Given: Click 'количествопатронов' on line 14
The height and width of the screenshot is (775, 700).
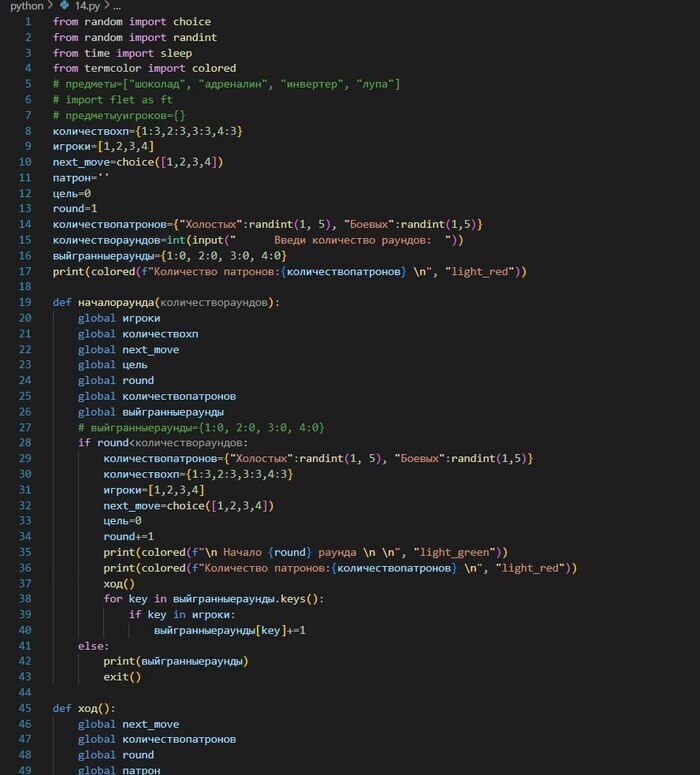Looking at the screenshot, I should [x=110, y=224].
